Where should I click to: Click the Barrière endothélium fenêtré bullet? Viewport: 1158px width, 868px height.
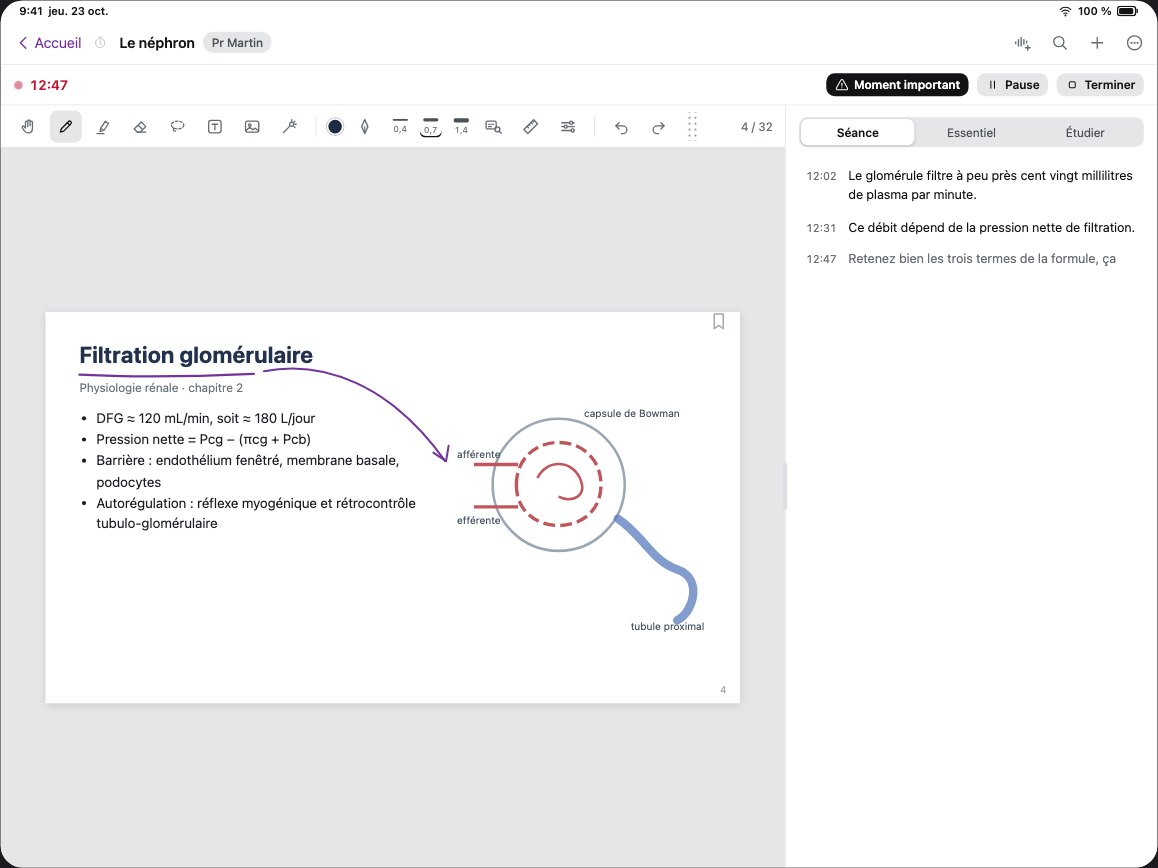pos(247,471)
